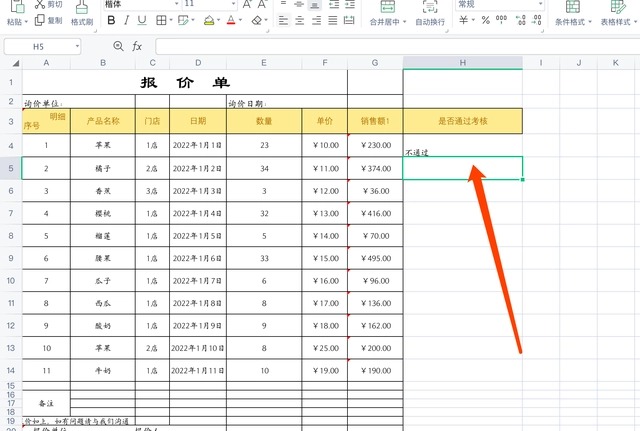
Task: Click the cell style brush icon
Action: point(183,20)
